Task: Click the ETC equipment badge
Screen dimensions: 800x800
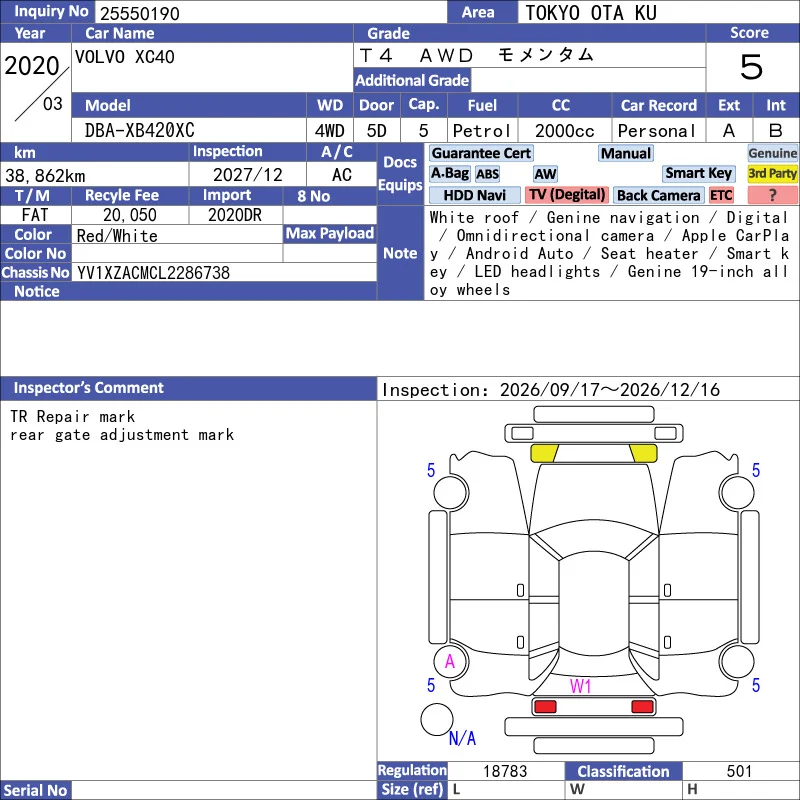Action: [721, 195]
